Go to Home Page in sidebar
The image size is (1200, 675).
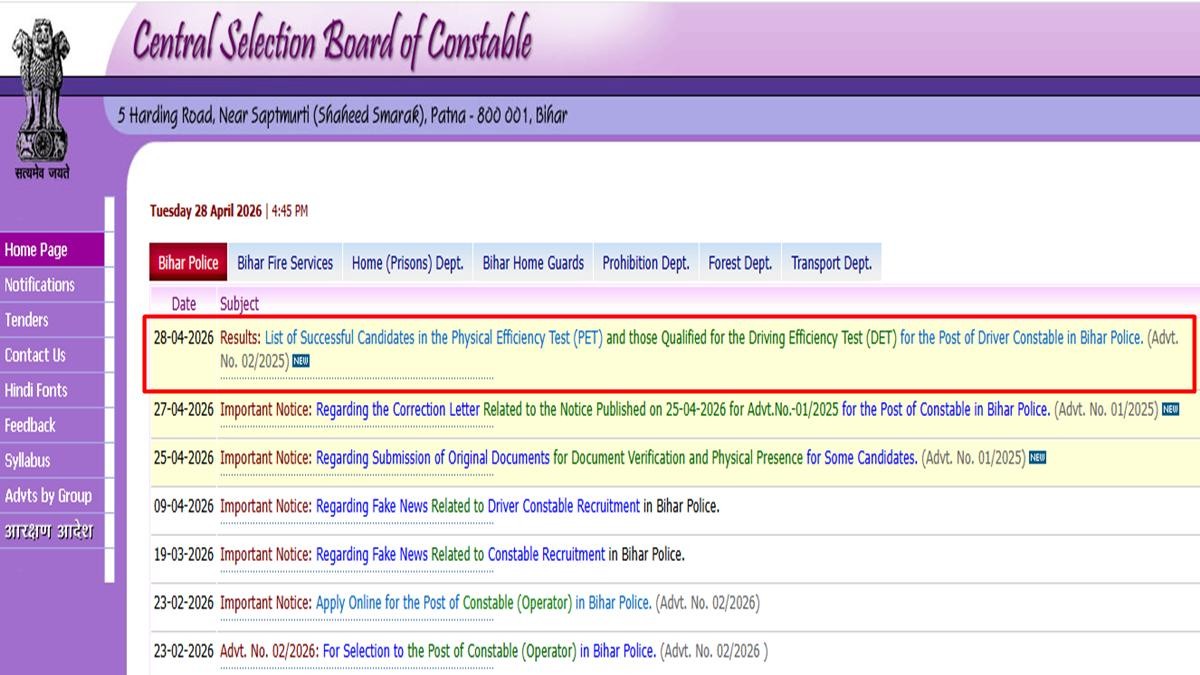[36, 250]
